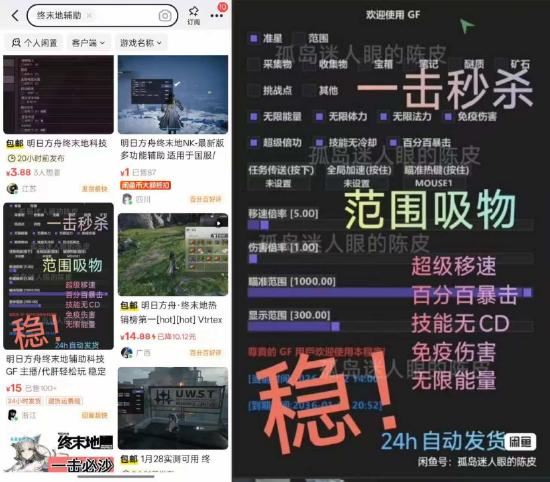The image size is (550, 482).
Task: Tap seller avatar next to 浙江
Action: click(x=12, y=415)
